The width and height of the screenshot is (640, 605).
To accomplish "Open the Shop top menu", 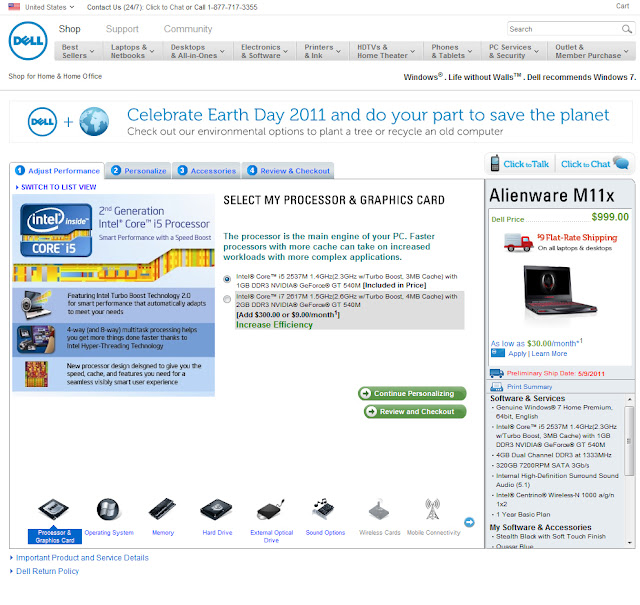I will pyautogui.click(x=69, y=29).
